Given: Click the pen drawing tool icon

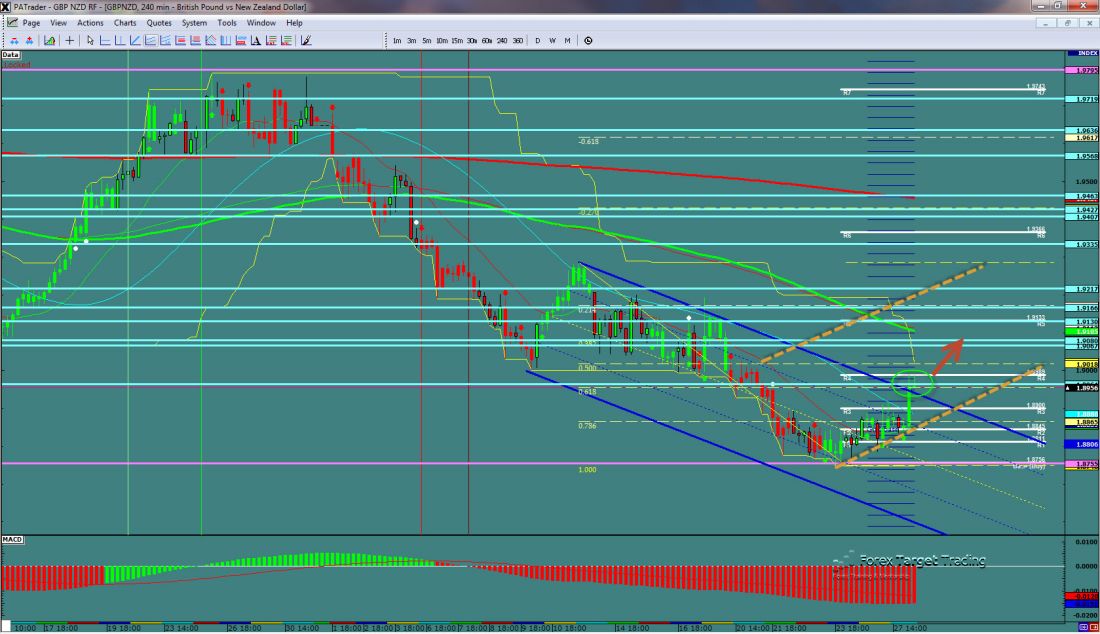Looking at the screenshot, I should (305, 41).
